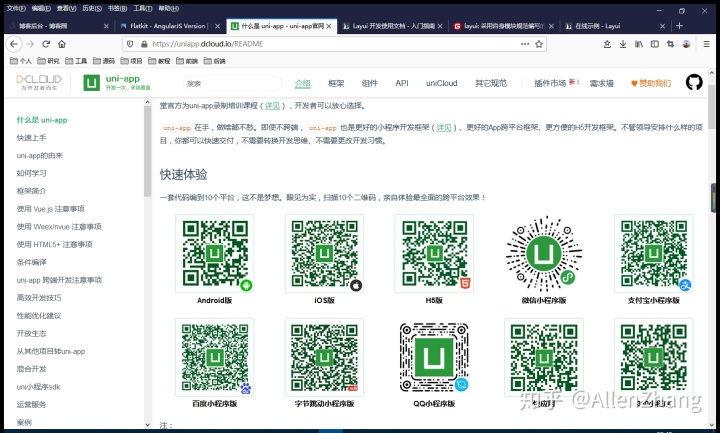The image size is (720, 433).
Task: Open uni小程序sdk in the sidebar
Action: click(x=38, y=387)
